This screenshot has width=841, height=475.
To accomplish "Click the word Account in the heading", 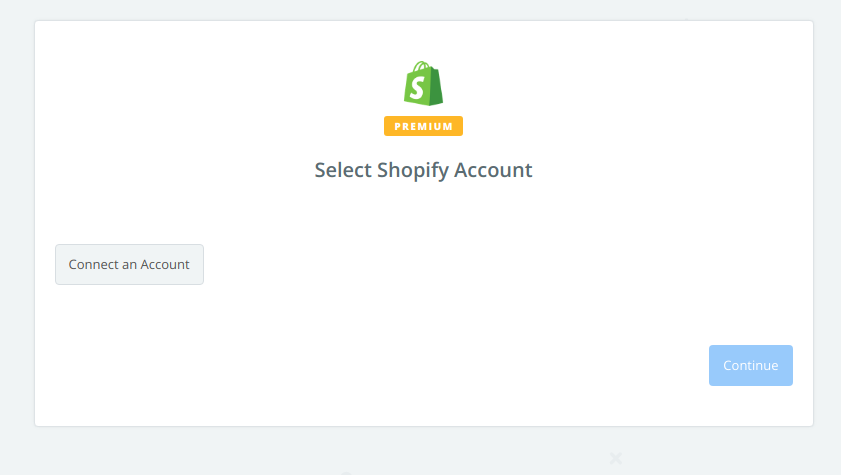I will tap(493, 170).
